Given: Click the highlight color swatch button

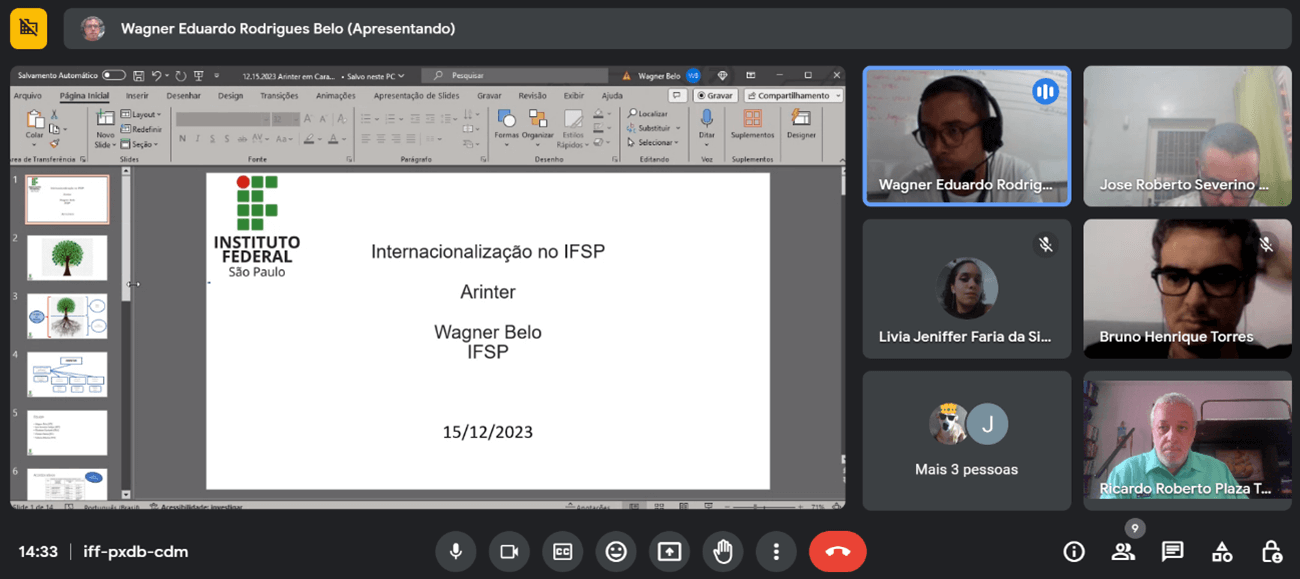Looking at the screenshot, I should click(x=309, y=139).
